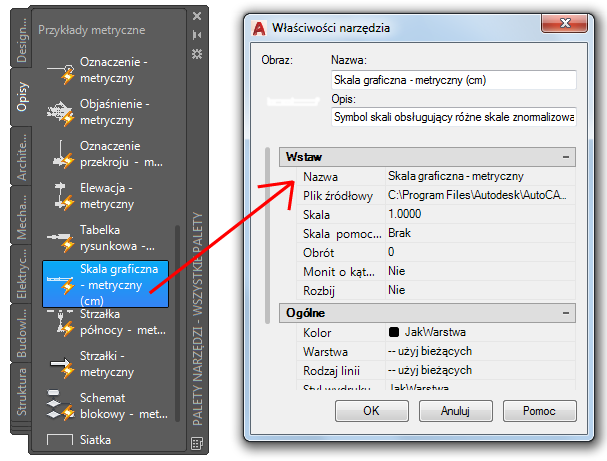This screenshot has height=461, width=607.
Task: Click the Rodzaj linii property label
Action: pyautogui.click(x=331, y=371)
